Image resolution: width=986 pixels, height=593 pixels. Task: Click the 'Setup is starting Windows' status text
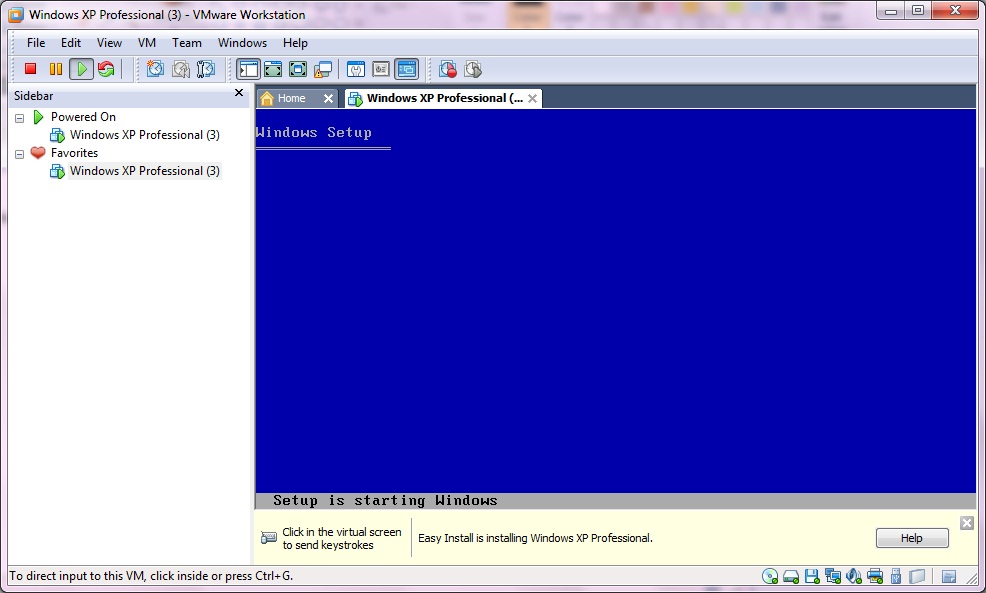(x=385, y=501)
